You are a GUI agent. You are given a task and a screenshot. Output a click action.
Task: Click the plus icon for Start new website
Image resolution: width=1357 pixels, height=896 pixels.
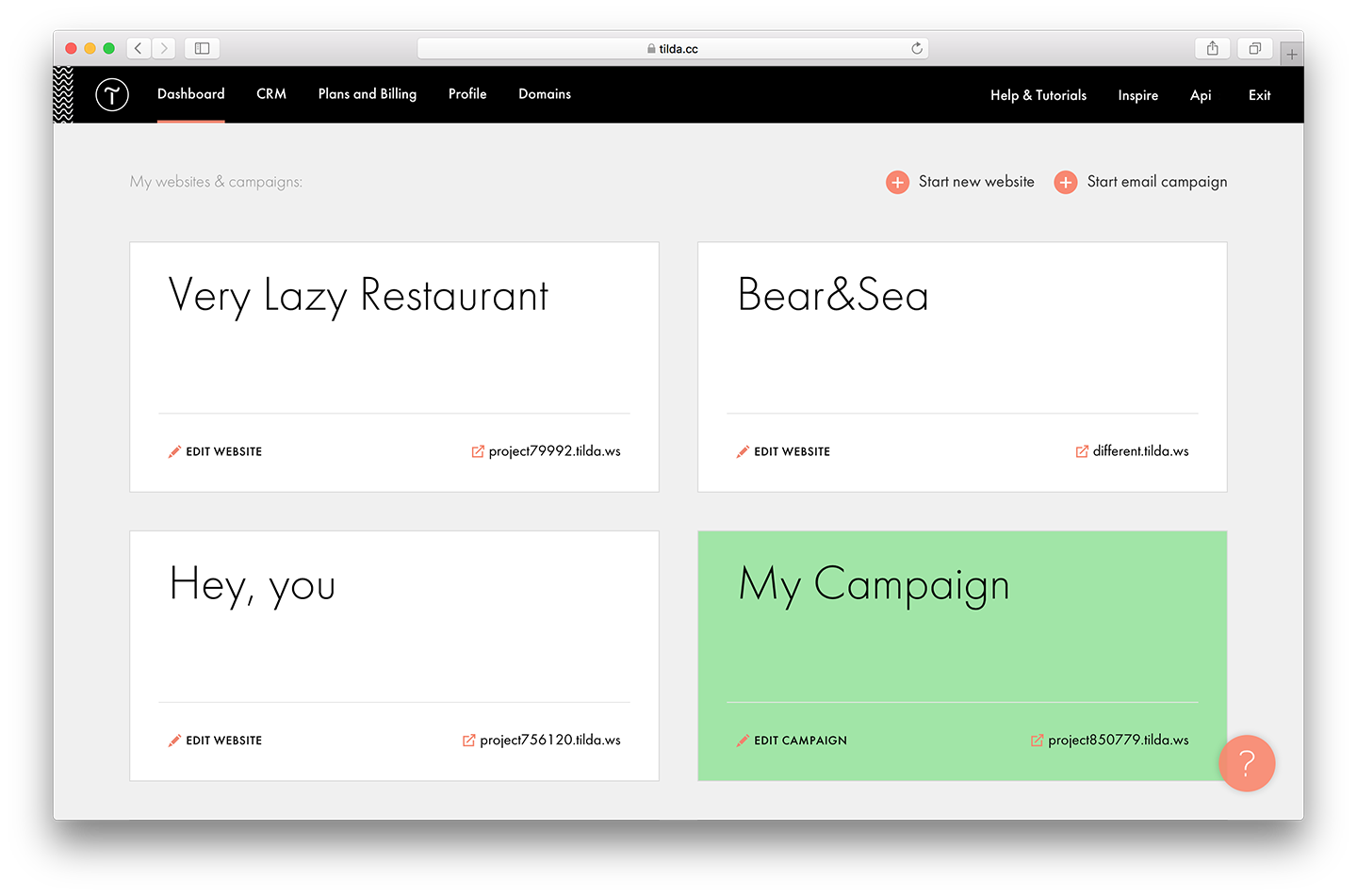click(897, 183)
